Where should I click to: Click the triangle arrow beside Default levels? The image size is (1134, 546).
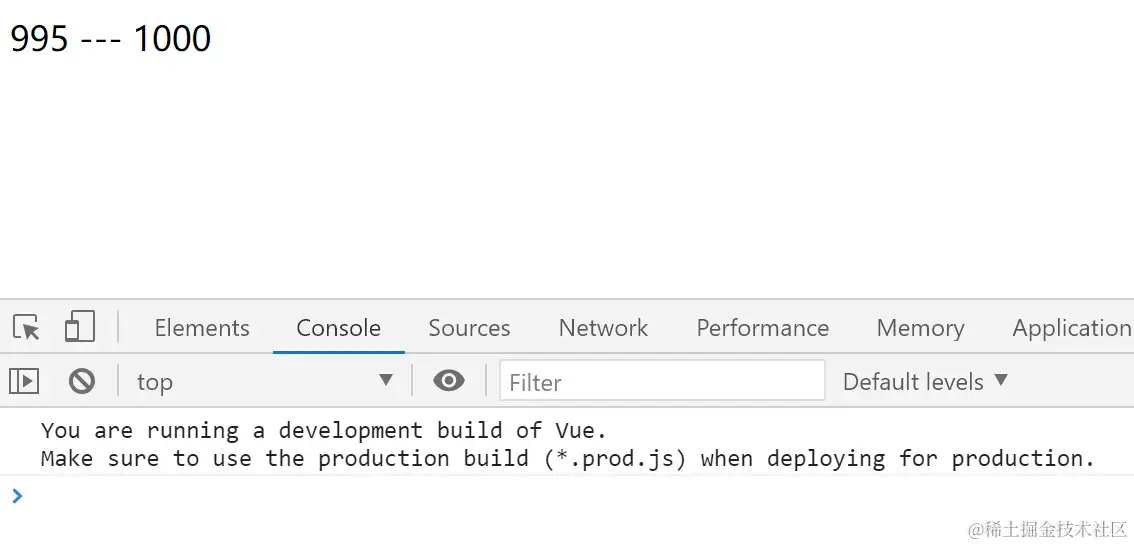point(1001,380)
